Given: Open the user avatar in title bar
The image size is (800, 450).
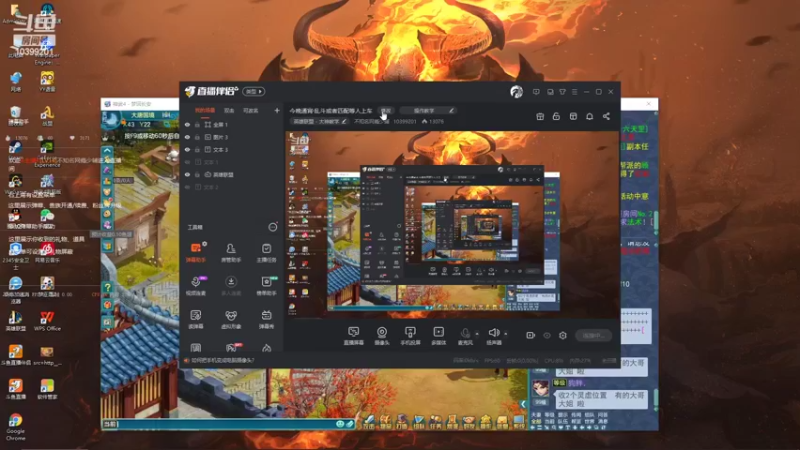Looking at the screenshot, I should (x=516, y=92).
